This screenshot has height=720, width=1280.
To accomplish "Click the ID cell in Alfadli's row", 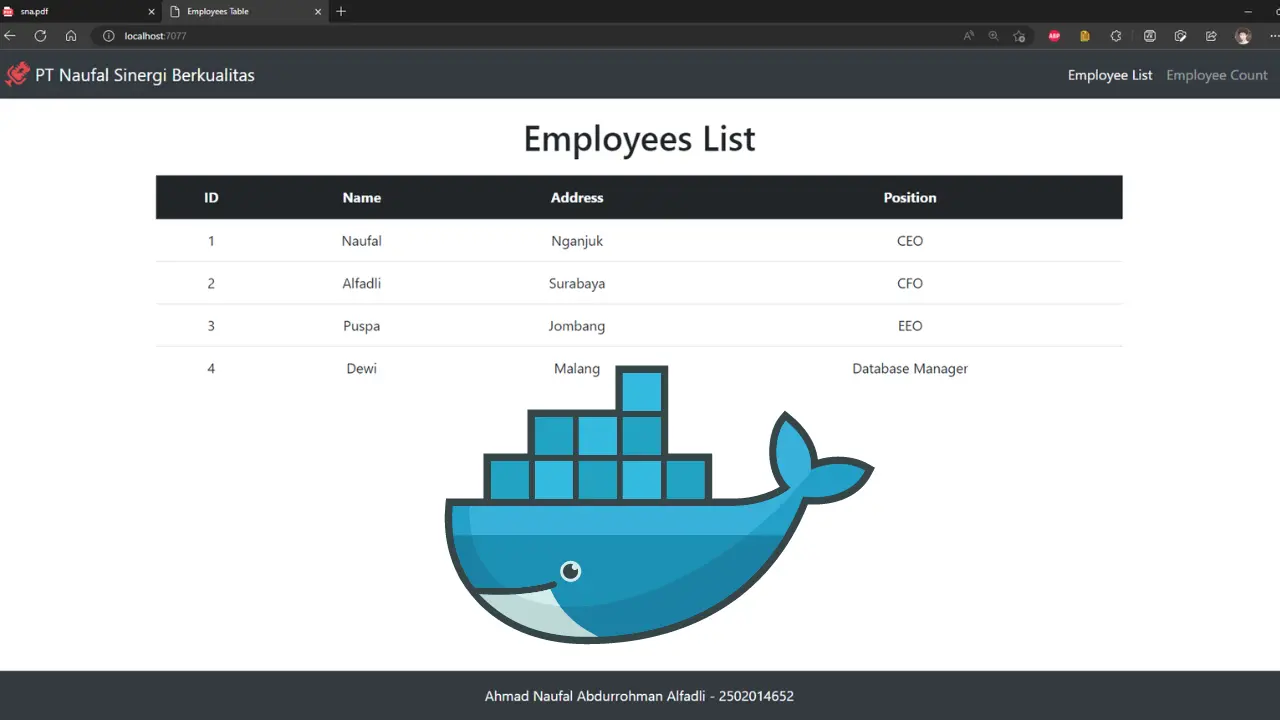I will (x=211, y=283).
